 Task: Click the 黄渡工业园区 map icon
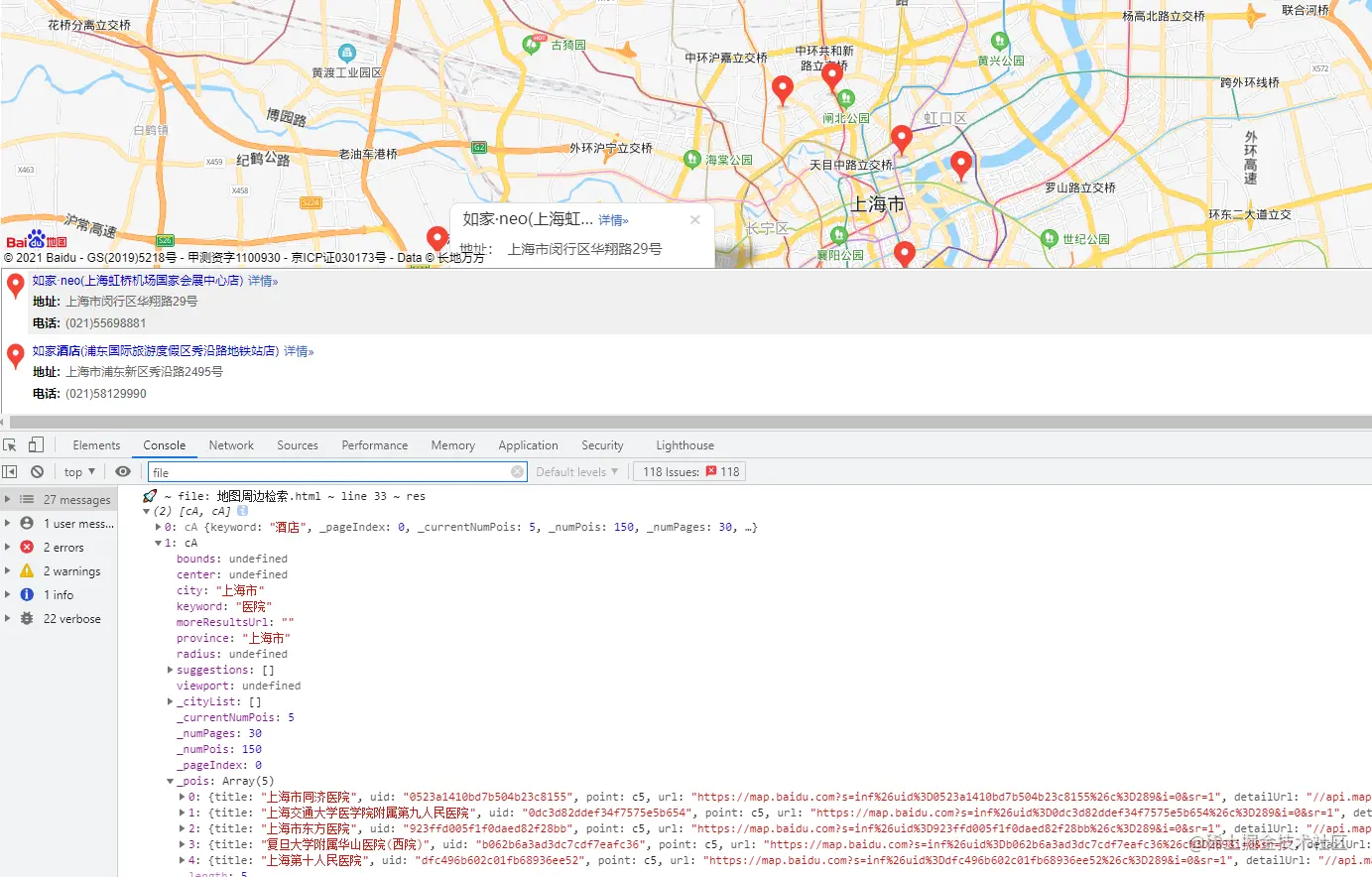[346, 53]
